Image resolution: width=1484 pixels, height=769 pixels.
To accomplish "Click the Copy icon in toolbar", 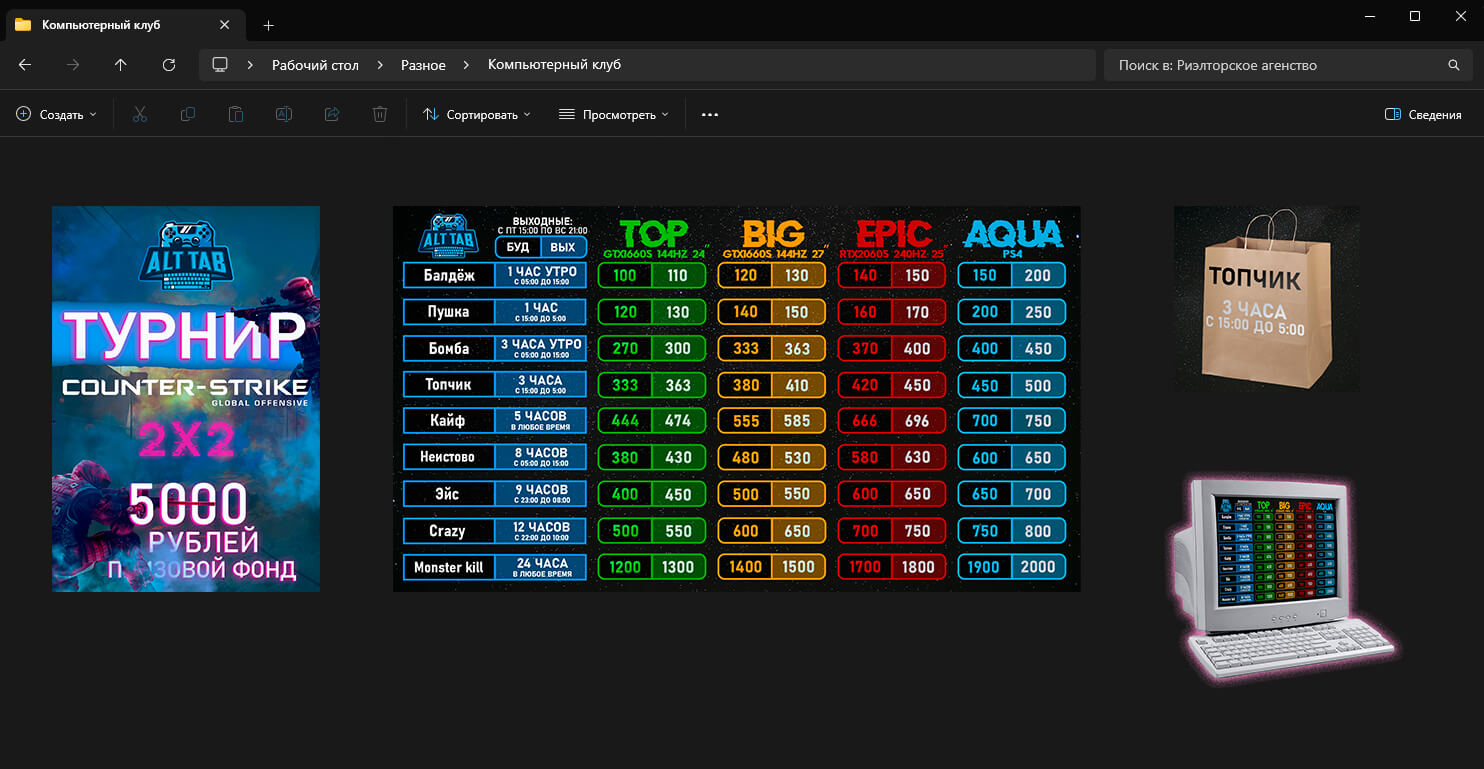I will 188,114.
